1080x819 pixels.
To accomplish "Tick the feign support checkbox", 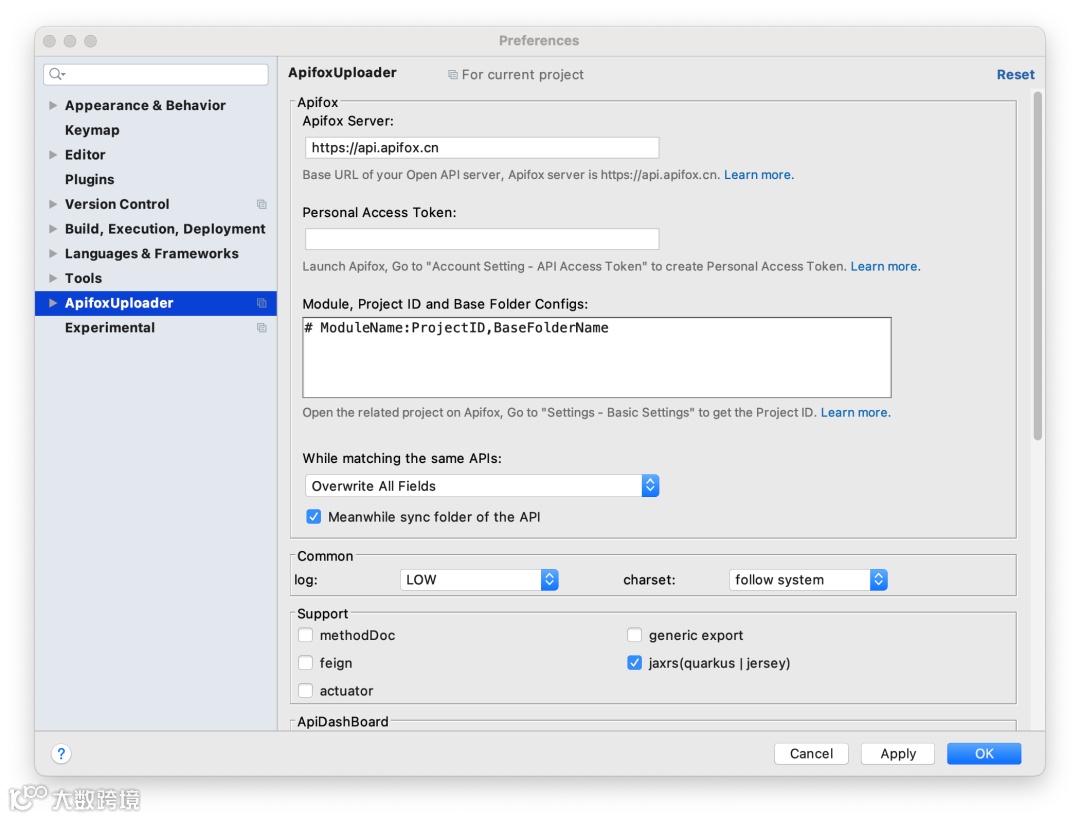I will [x=306, y=663].
